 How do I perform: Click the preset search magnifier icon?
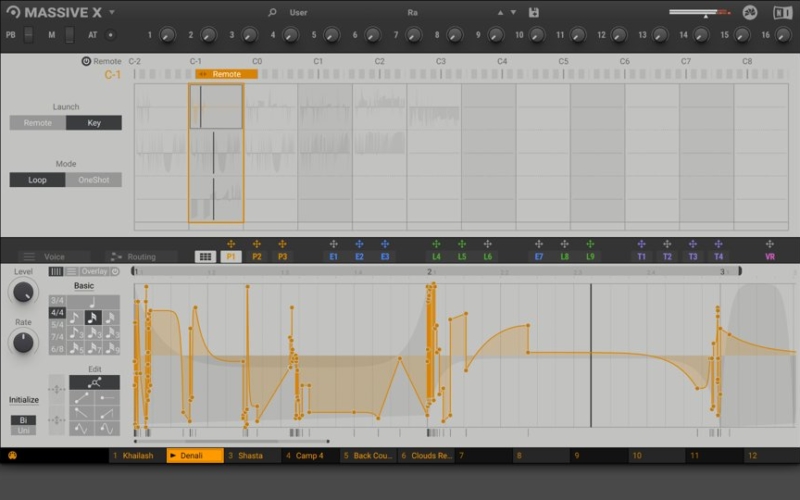tap(272, 12)
